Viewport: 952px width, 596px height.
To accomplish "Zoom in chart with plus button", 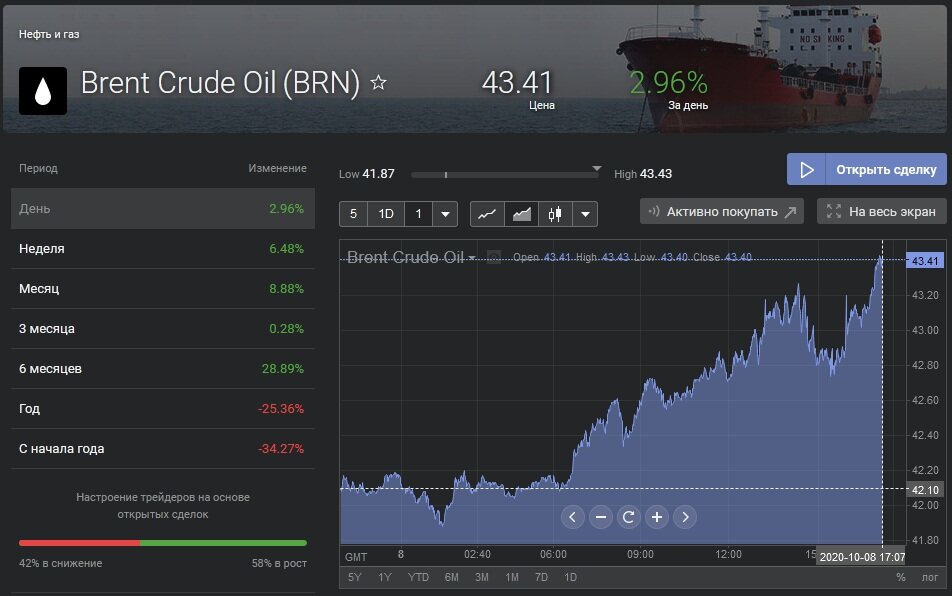I will pyautogui.click(x=656, y=517).
